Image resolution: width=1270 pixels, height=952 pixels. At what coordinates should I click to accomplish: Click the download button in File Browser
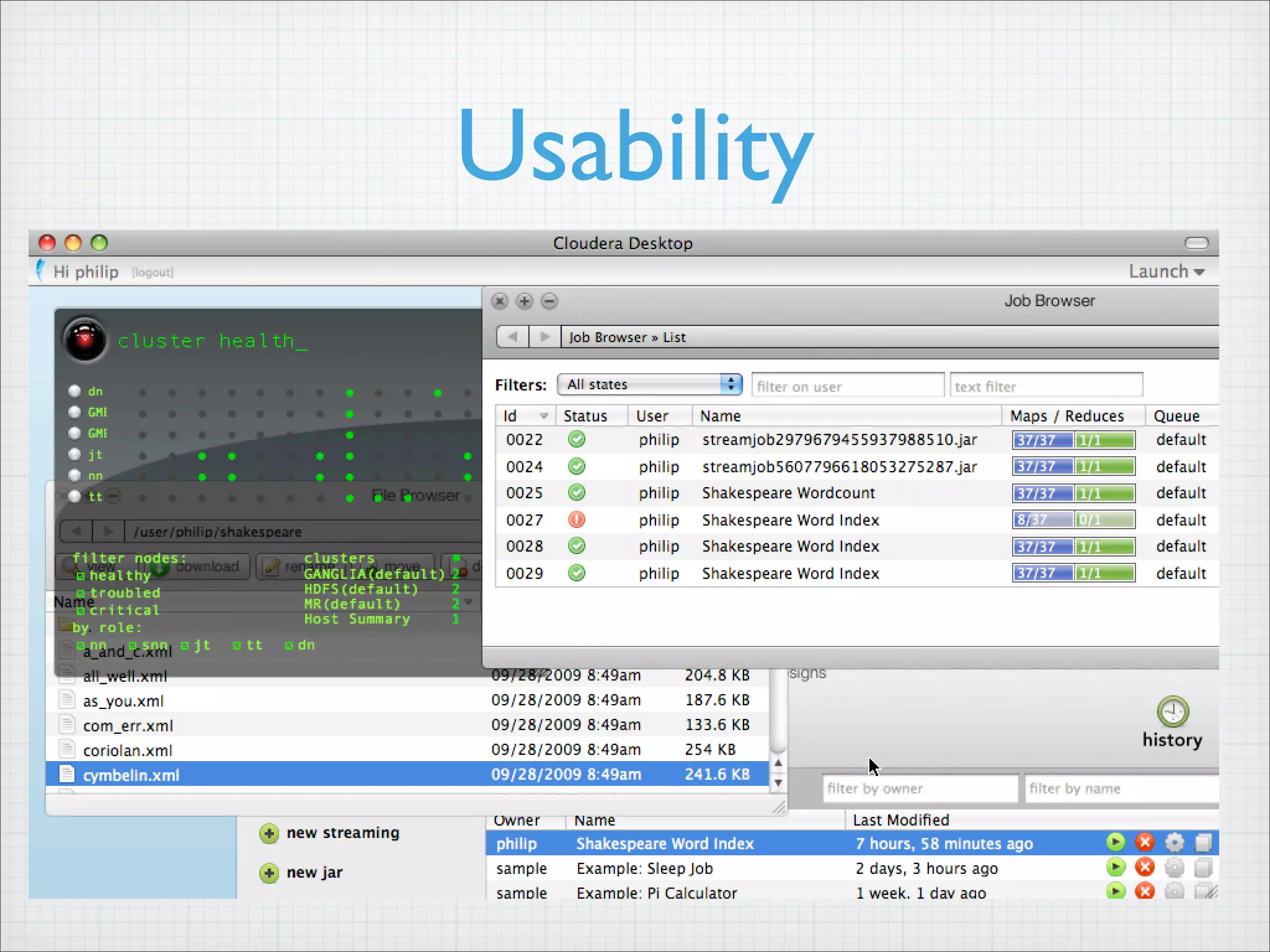click(x=197, y=566)
